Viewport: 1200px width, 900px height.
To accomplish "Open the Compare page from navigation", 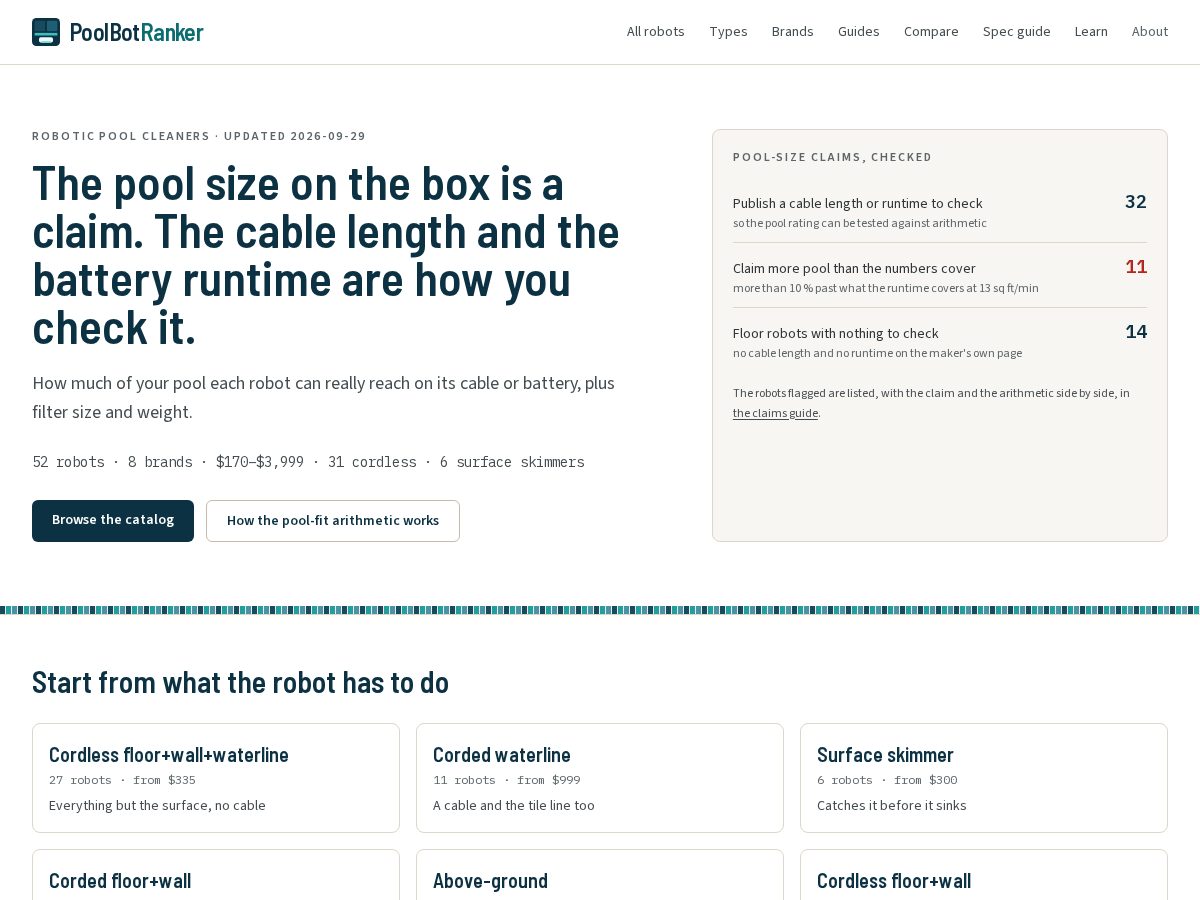I will click(x=931, y=32).
